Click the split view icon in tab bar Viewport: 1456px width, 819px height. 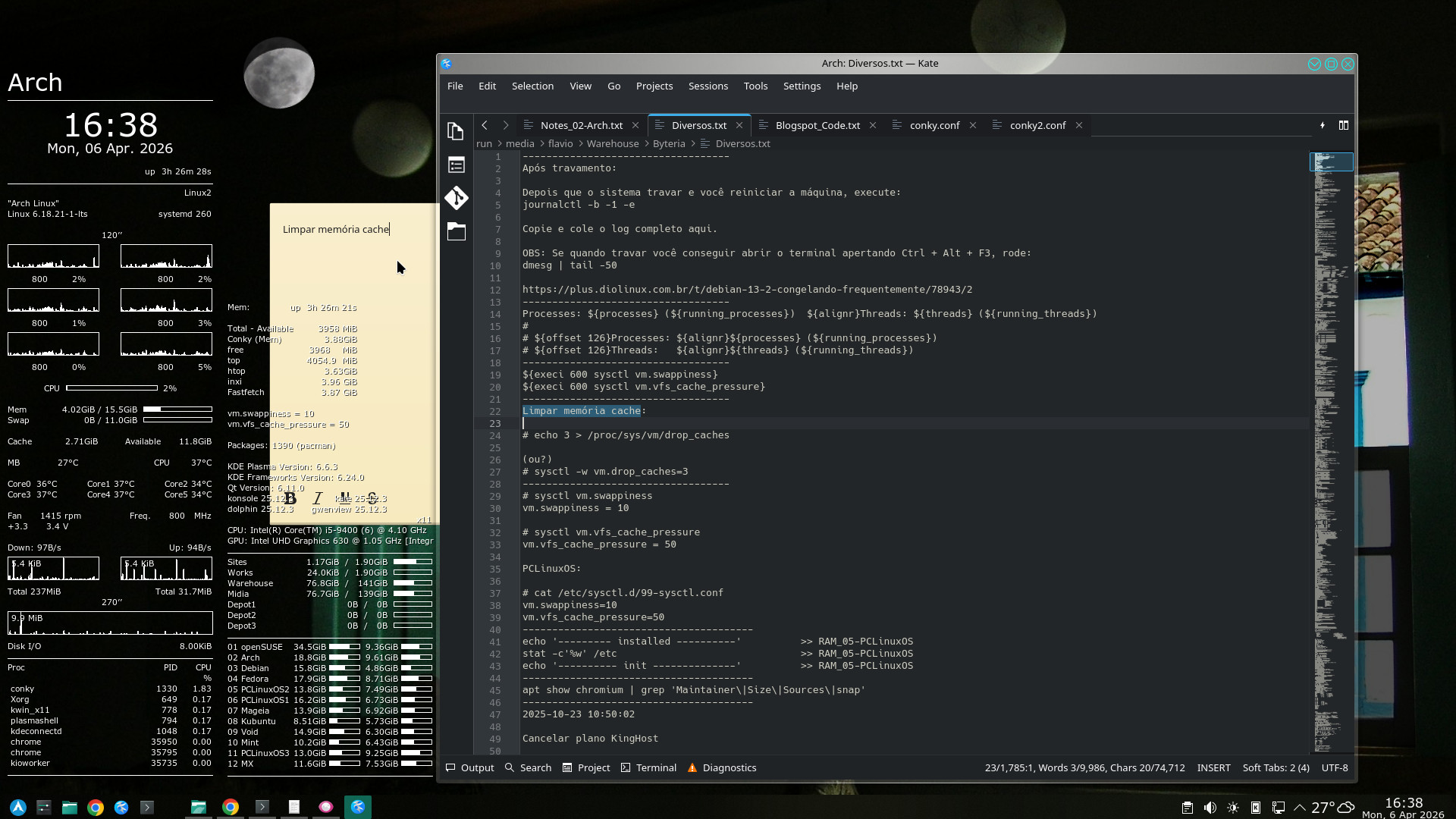coord(1344,125)
